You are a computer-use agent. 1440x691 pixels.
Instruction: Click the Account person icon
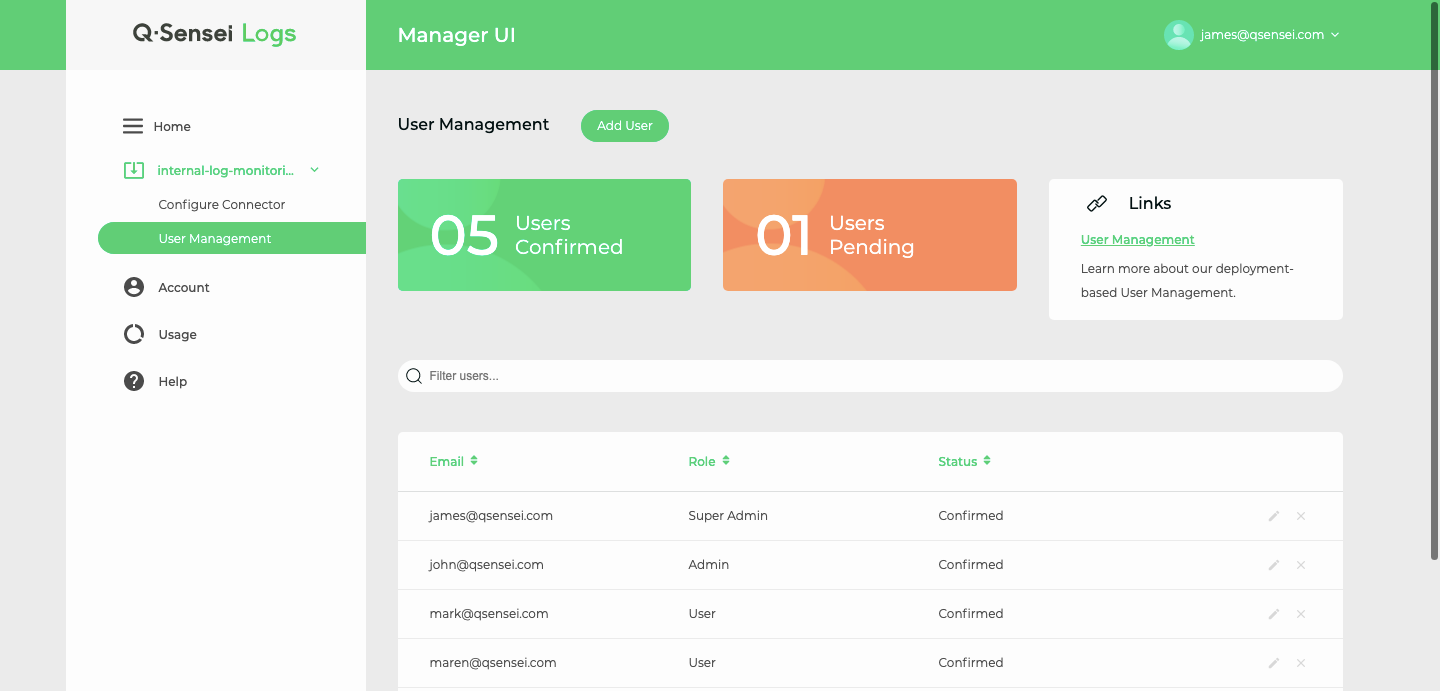point(134,287)
